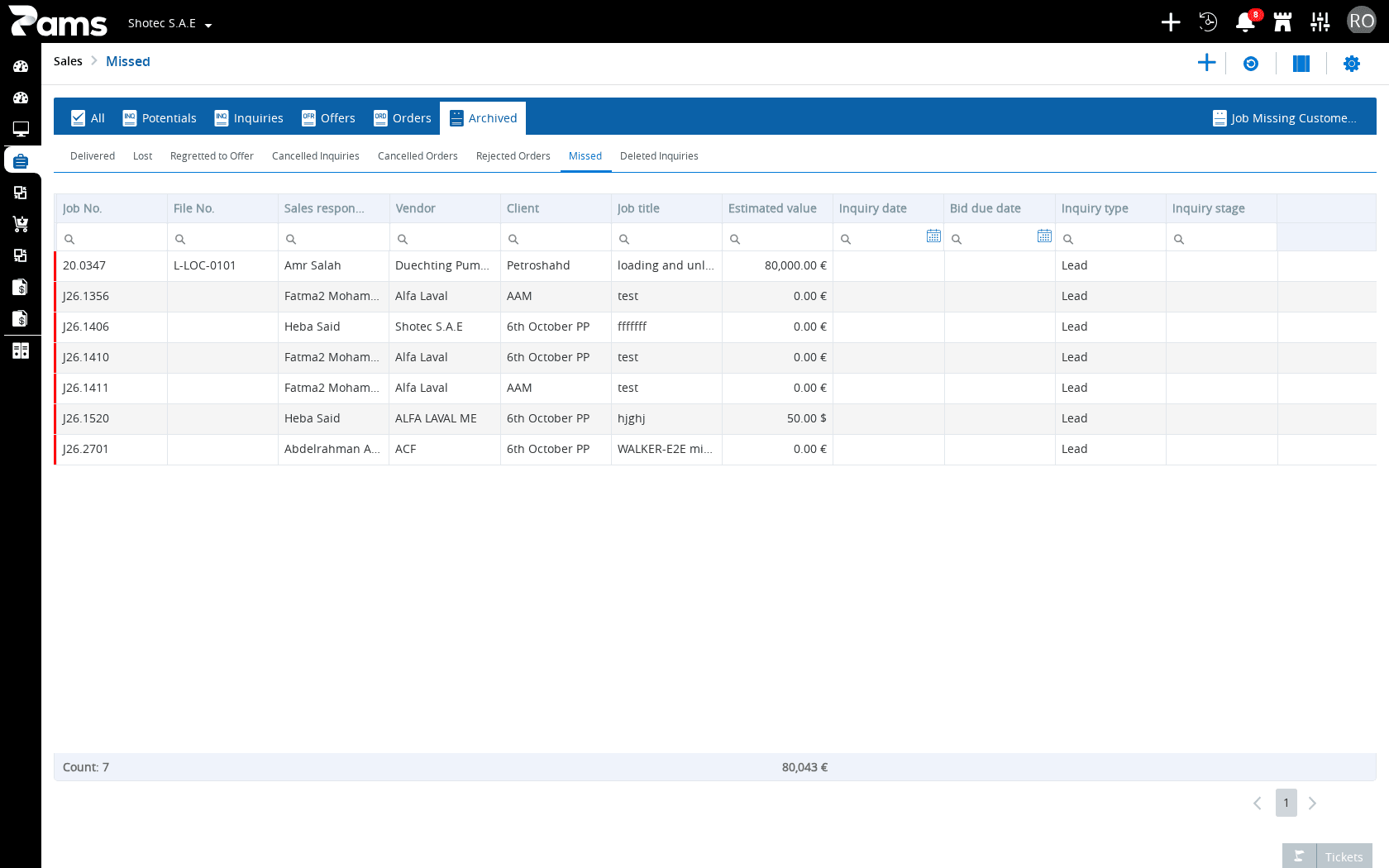Screen dimensions: 1389x868
Task: Open the sliders settings icon in top bar
Action: (1320, 22)
